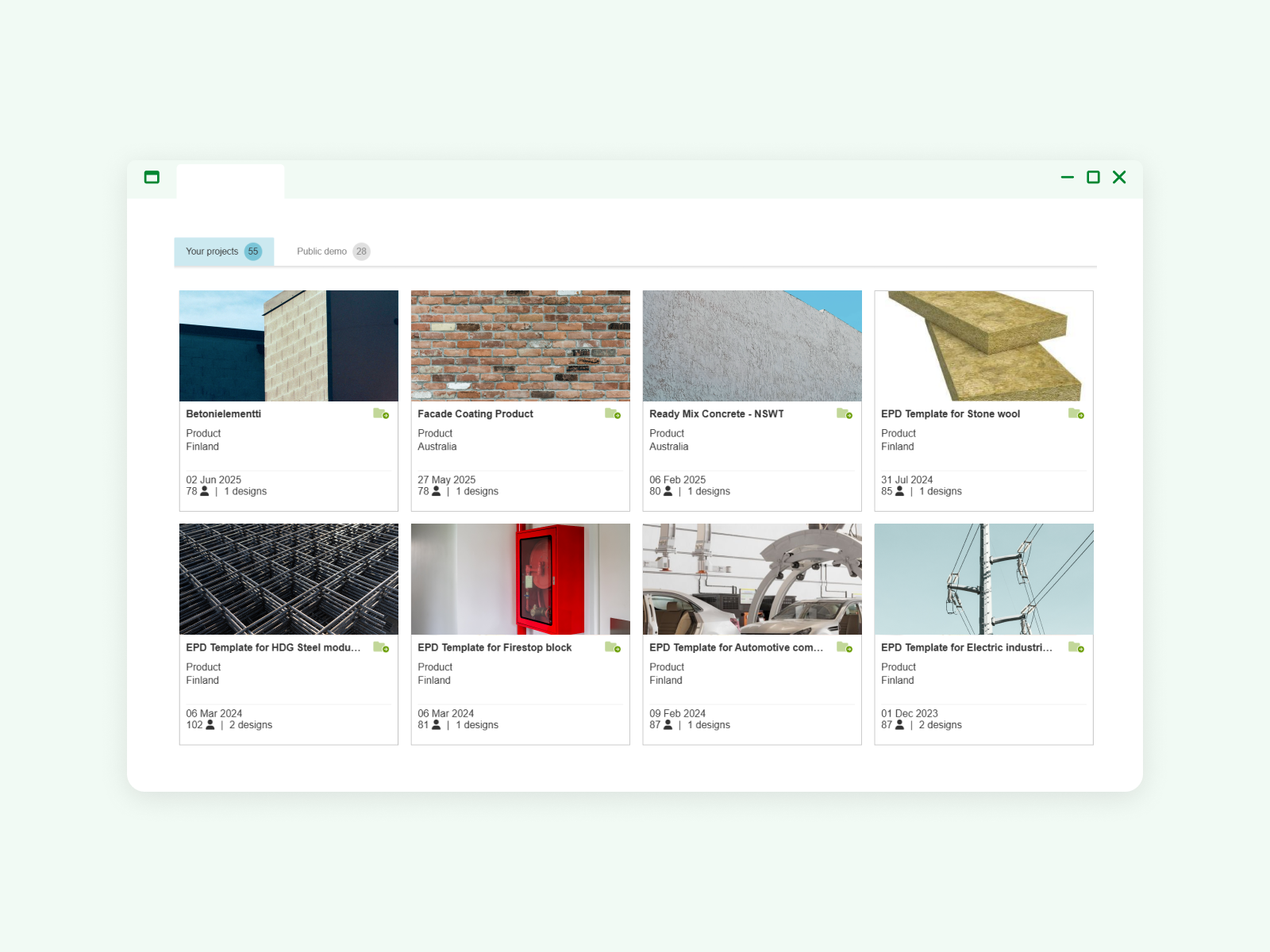The height and width of the screenshot is (952, 1270).
Task: Open the Ready Mix Concrete - NSWT title
Action: point(716,414)
